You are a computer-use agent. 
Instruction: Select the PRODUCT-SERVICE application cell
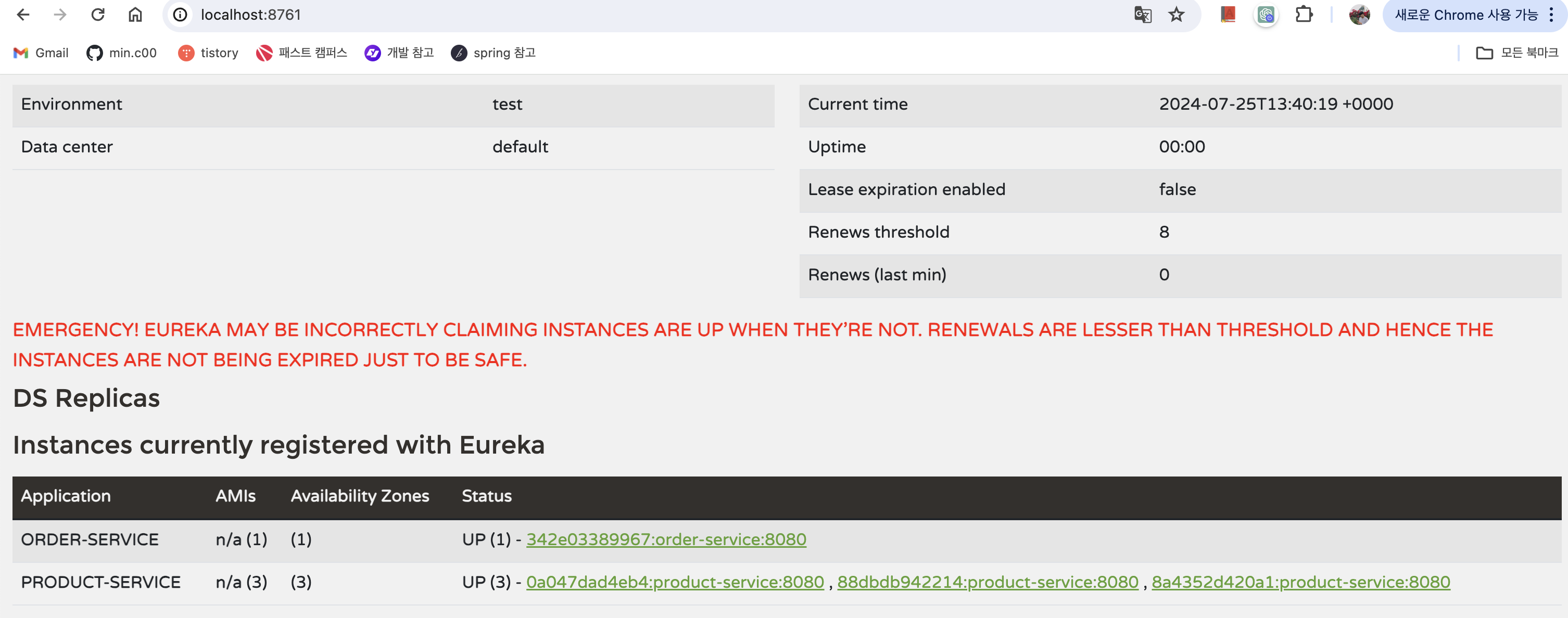[x=100, y=582]
